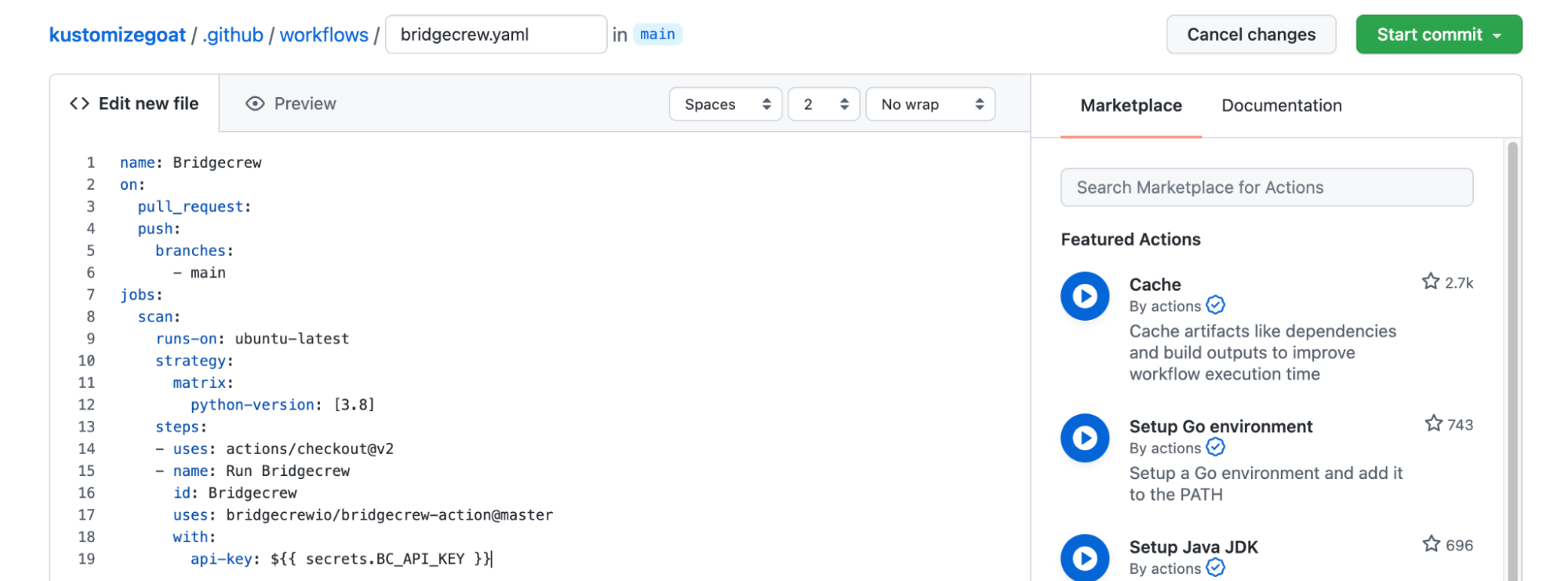Click the code brackets icon beside Edit new file
The width and height of the screenshot is (1568, 581).
click(79, 103)
